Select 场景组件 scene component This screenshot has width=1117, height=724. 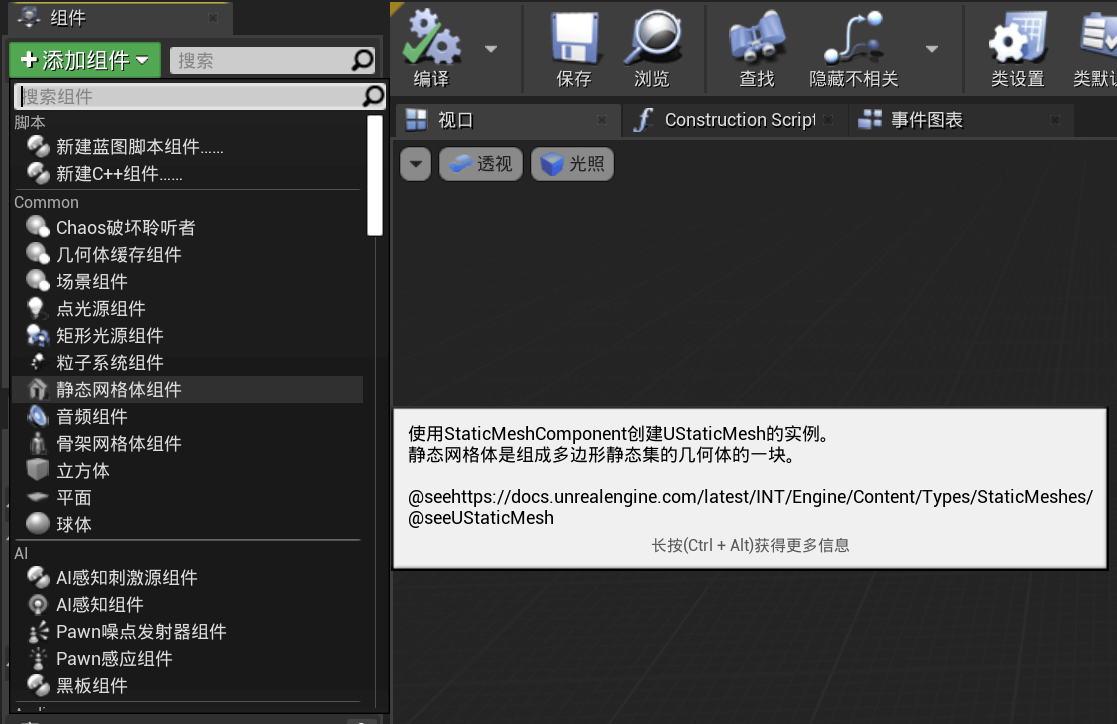pos(188,281)
